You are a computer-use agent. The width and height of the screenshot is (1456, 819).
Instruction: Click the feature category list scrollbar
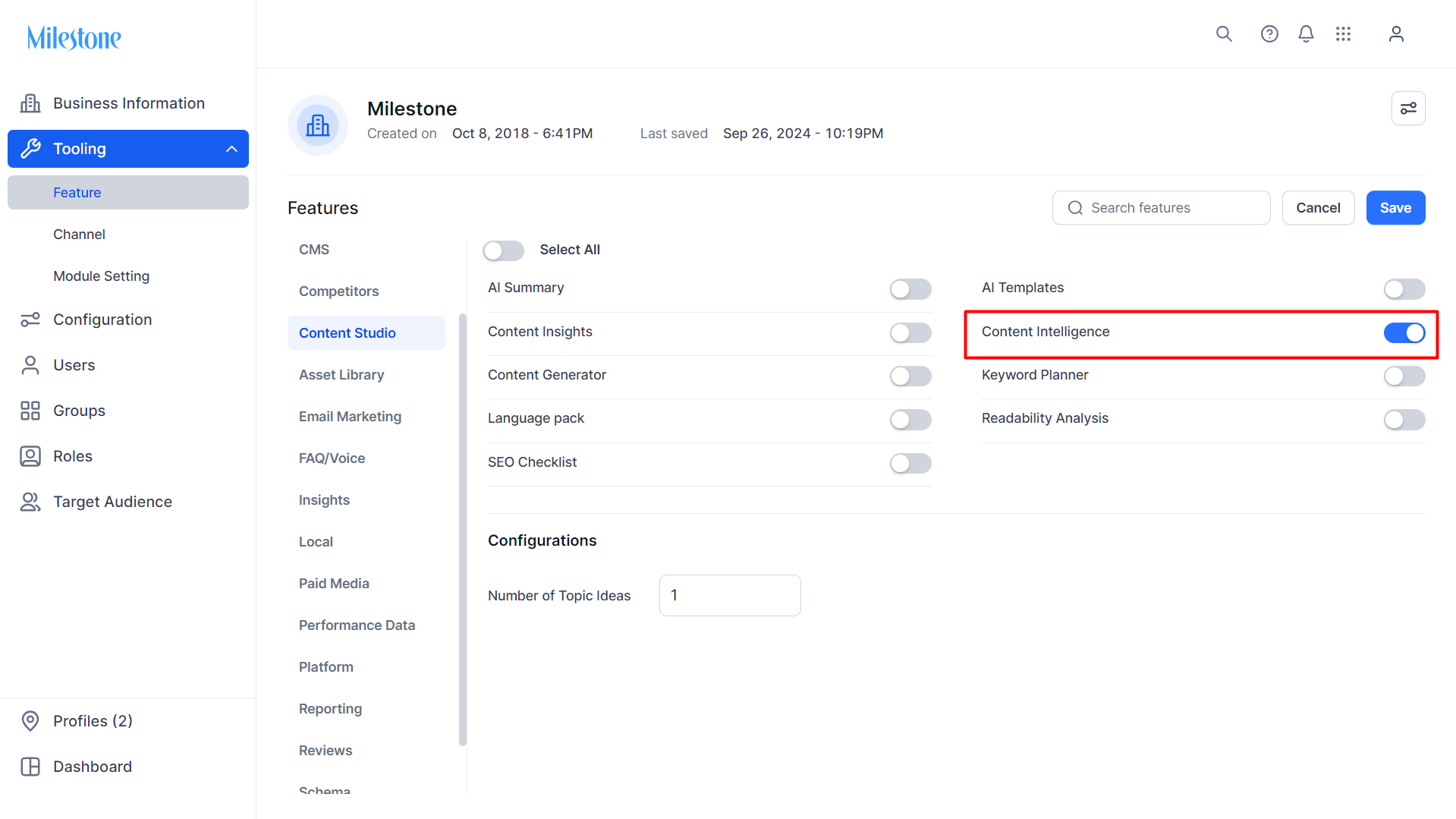(463, 530)
